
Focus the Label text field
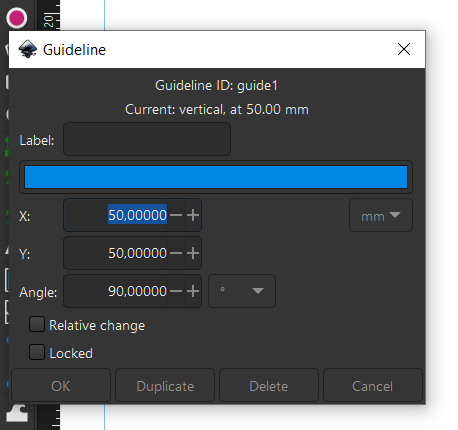(147, 139)
